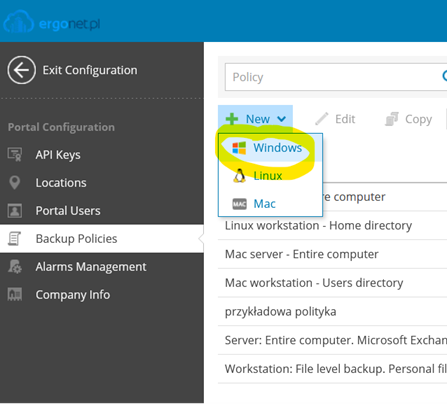Screen dimensions: 447x417
Task: Select 'Mac server - Entire computer' policy
Action: [x=332, y=254]
